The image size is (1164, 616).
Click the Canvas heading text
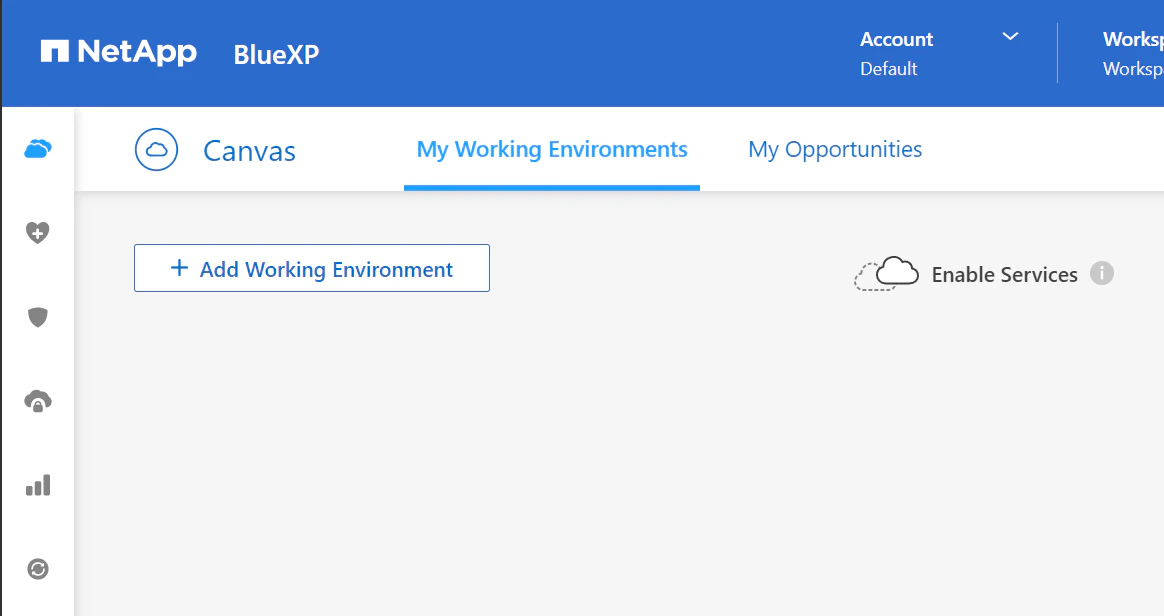[x=249, y=151]
